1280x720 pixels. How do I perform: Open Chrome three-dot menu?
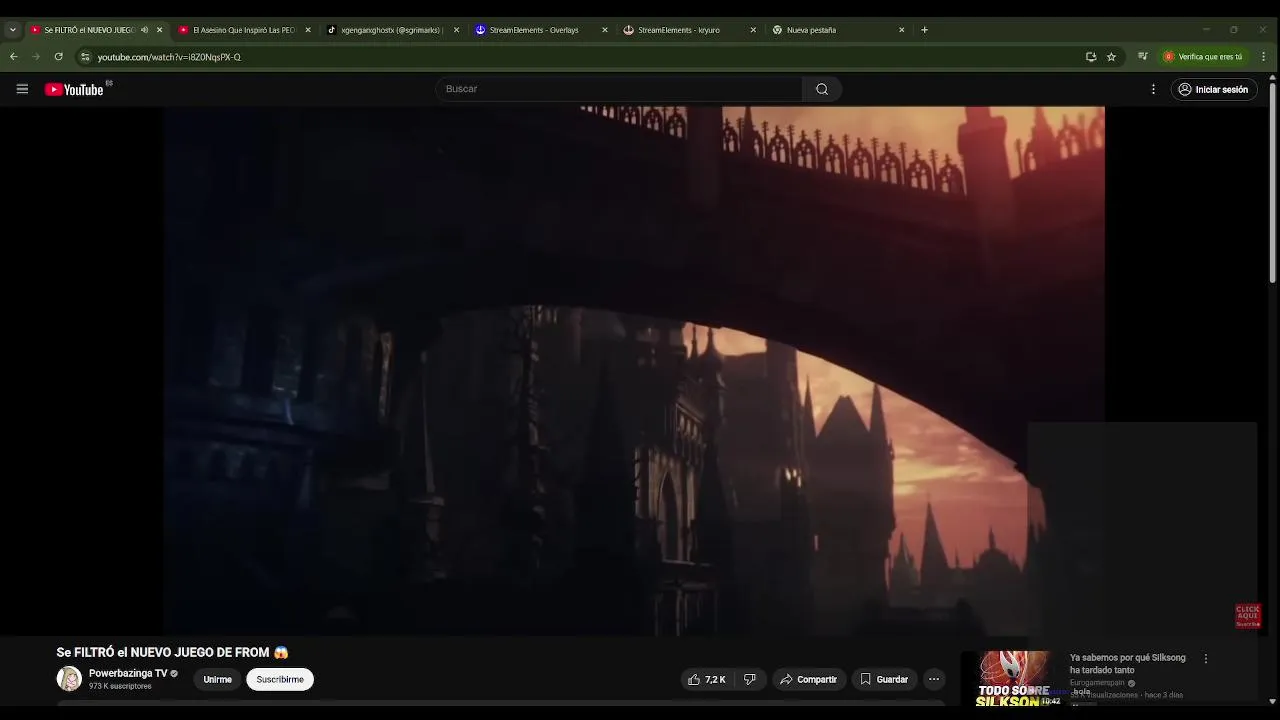pos(1264,57)
